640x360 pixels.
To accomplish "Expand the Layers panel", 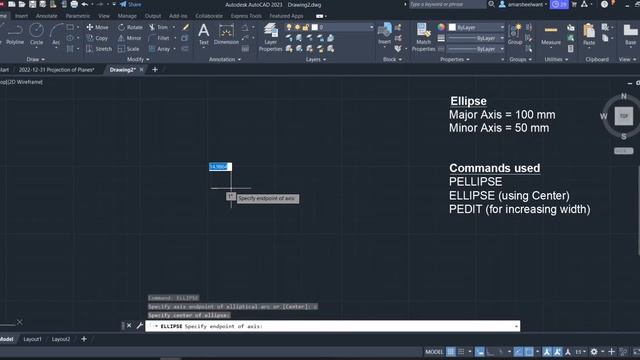I will click(316, 60).
